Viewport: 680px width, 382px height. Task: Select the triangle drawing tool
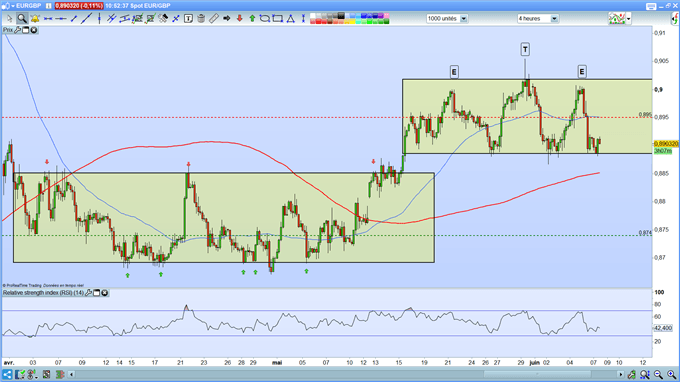tap(290, 19)
